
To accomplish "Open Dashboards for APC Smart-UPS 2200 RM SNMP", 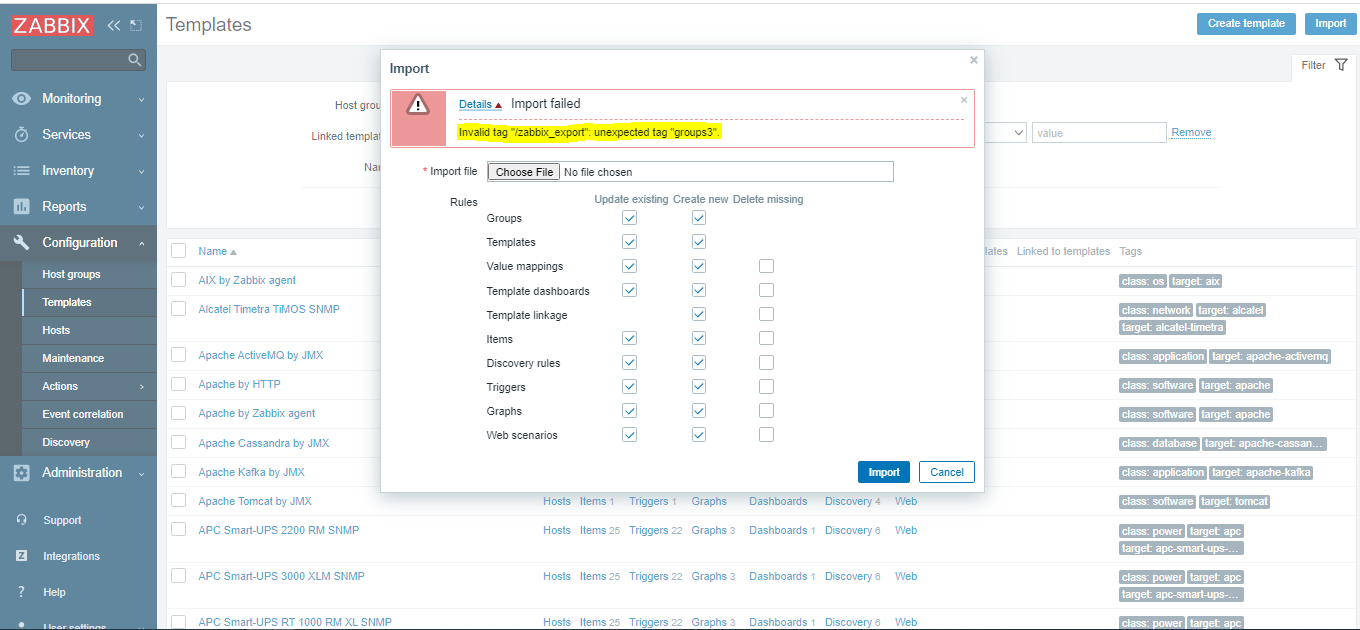I will point(778,530).
